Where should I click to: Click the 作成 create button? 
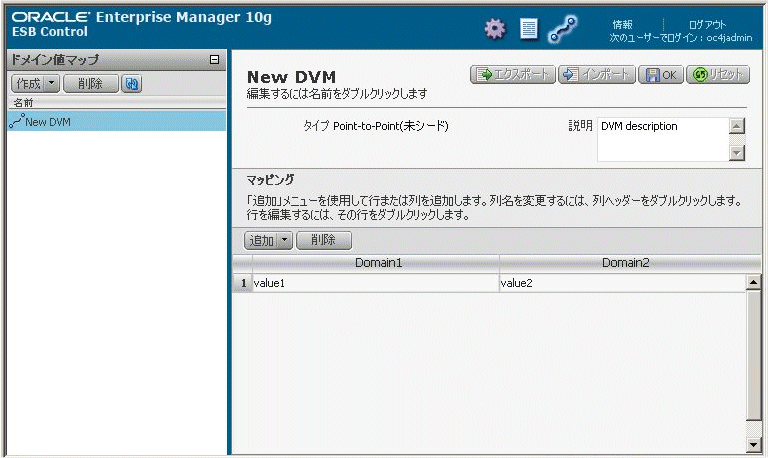(28, 84)
